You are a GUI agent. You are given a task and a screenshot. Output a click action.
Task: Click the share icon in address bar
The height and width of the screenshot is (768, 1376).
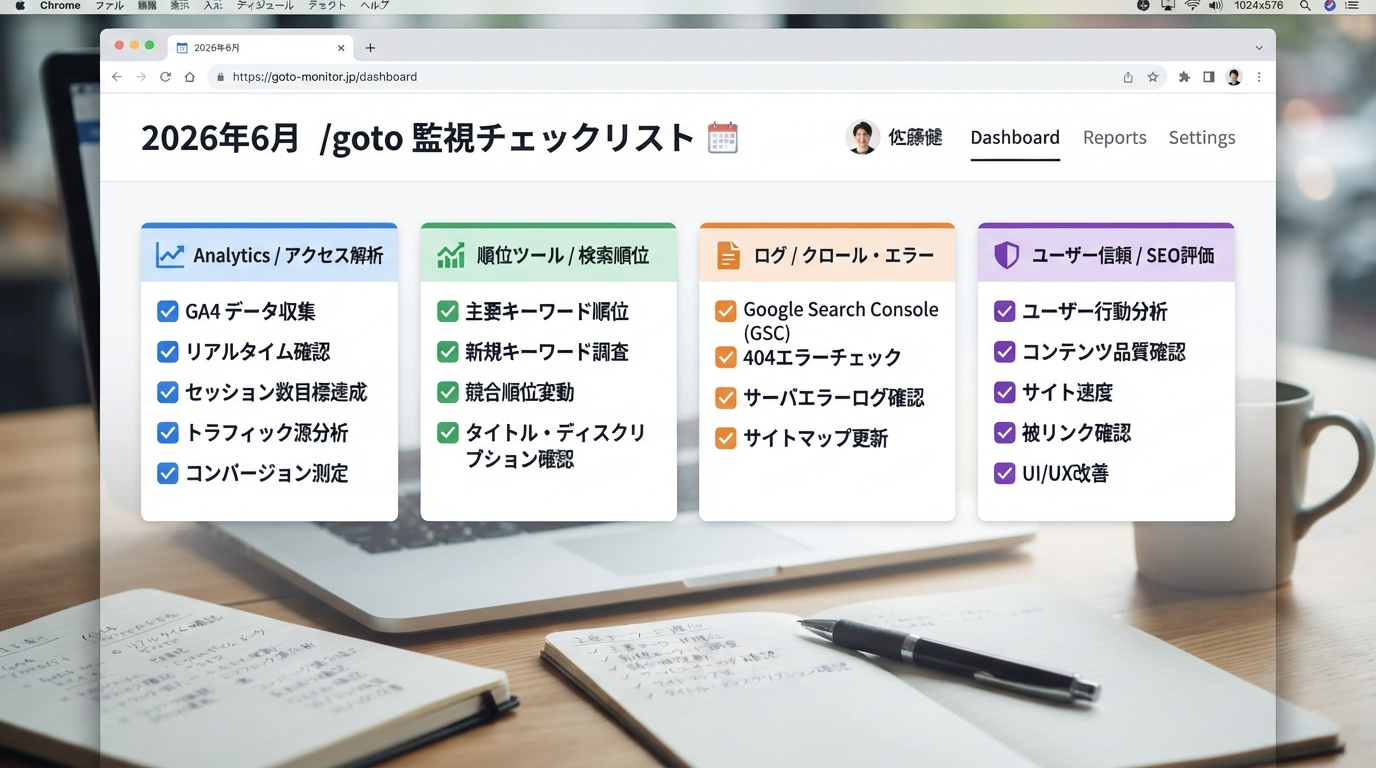coord(1128,77)
